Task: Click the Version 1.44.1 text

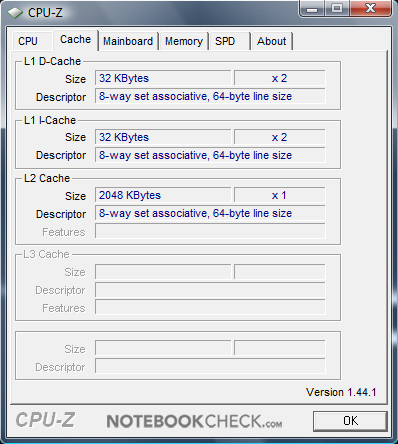Action: click(341, 392)
